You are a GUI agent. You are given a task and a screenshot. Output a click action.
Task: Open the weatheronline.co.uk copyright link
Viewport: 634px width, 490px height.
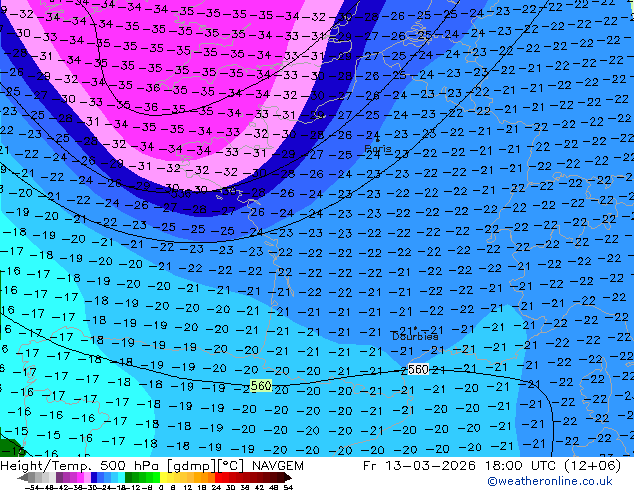click(x=550, y=481)
